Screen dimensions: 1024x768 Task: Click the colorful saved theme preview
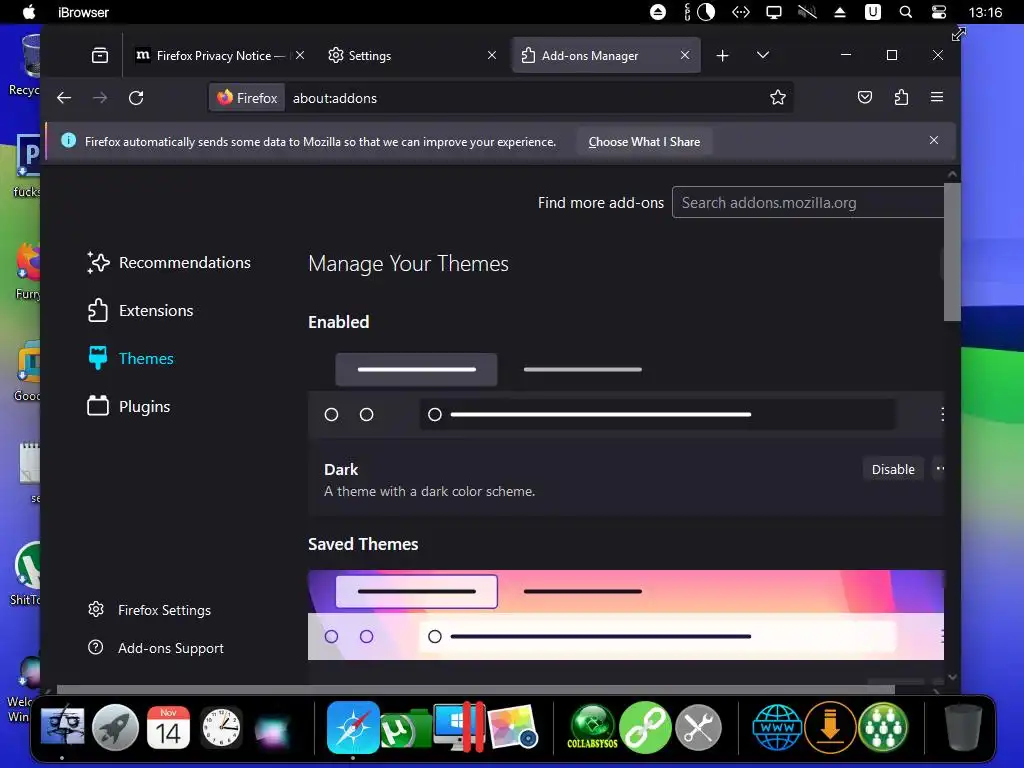(x=626, y=615)
